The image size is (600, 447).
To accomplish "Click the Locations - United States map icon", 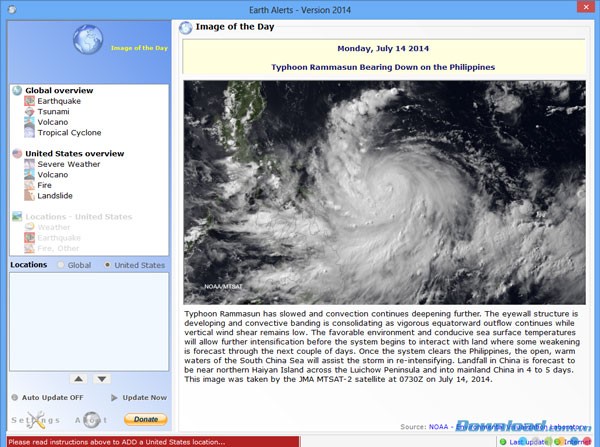I will point(17,217).
